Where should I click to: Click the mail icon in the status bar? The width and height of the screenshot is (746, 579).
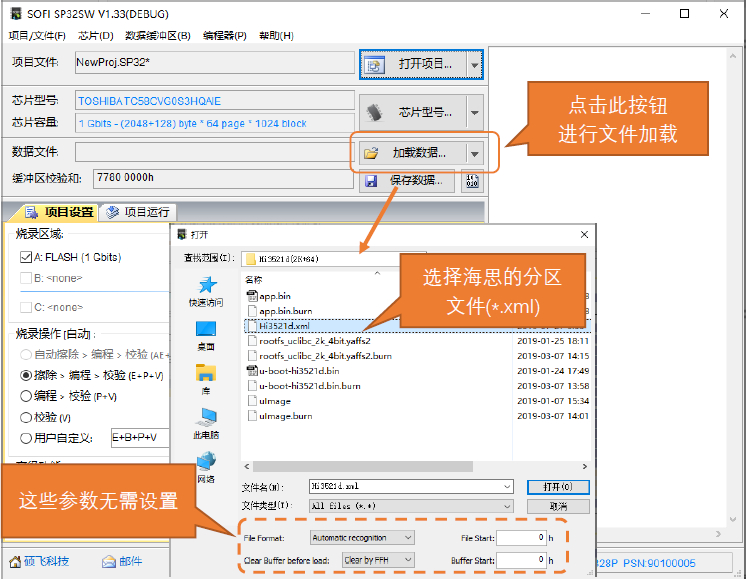[109, 561]
